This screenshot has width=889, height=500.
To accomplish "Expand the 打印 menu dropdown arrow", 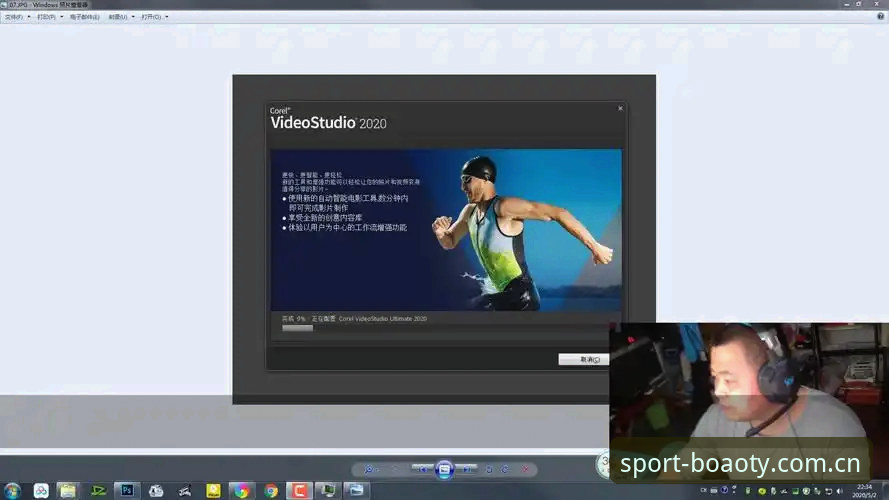I will pyautogui.click(x=62, y=17).
